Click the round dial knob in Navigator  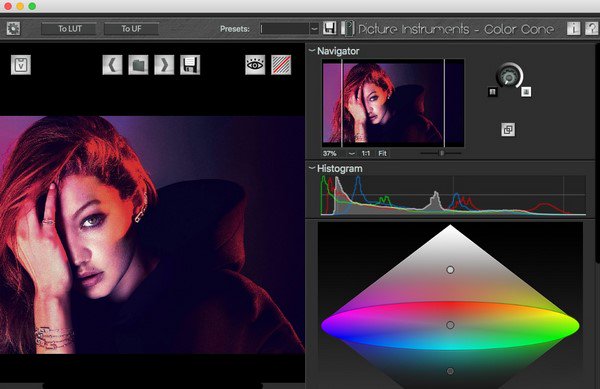point(509,76)
